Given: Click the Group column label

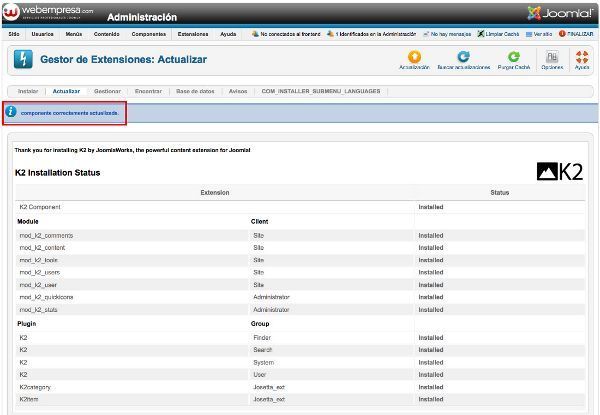Looking at the screenshot, I should (x=260, y=324).
